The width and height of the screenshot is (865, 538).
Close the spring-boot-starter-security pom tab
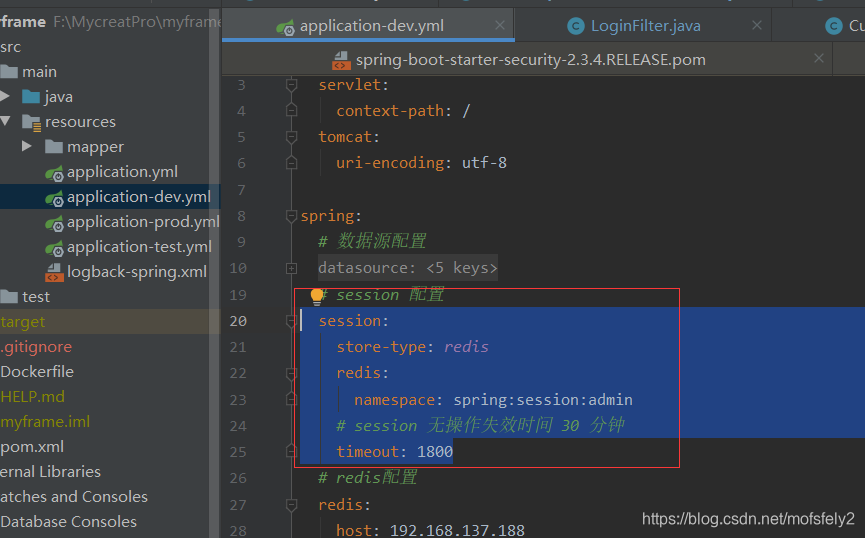[819, 58]
